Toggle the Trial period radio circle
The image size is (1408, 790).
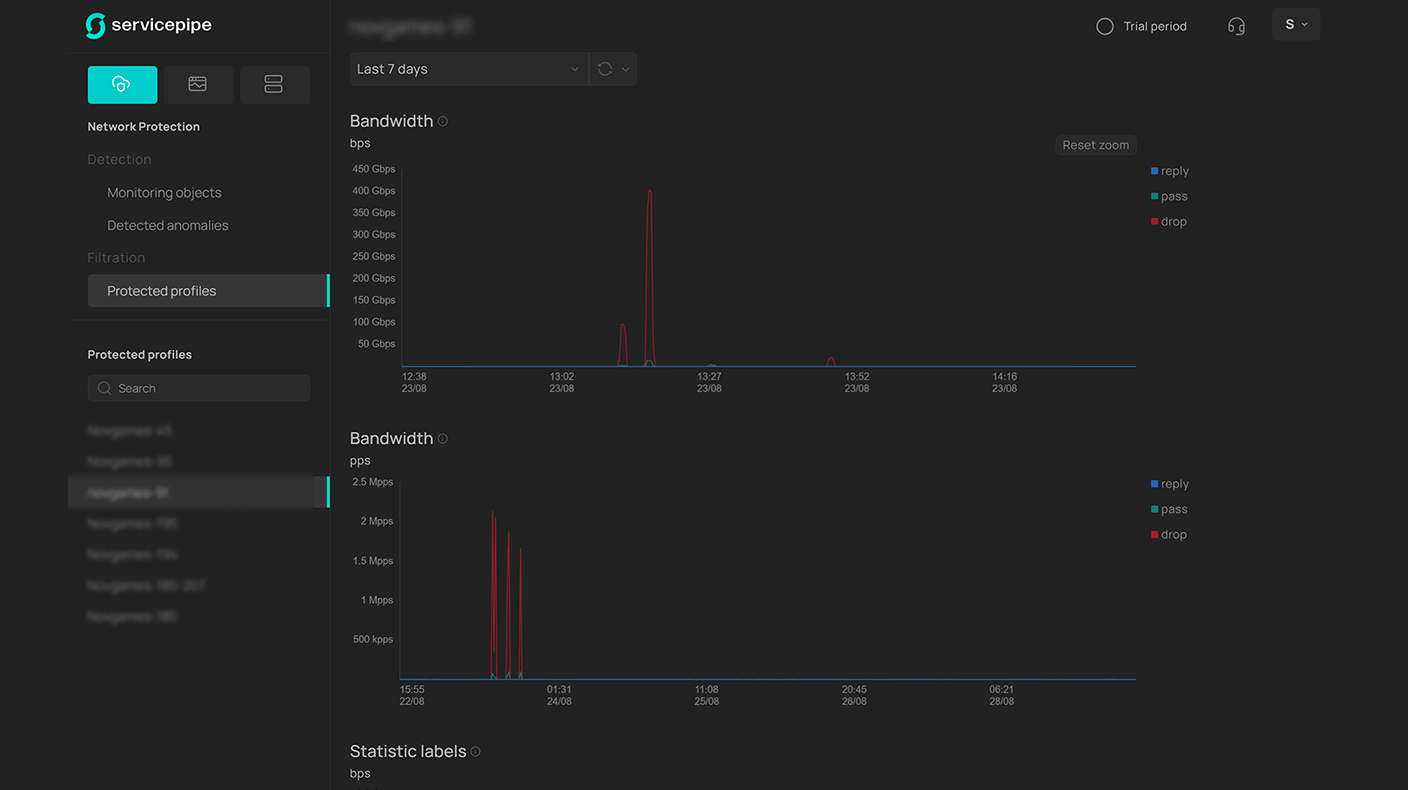1105,27
